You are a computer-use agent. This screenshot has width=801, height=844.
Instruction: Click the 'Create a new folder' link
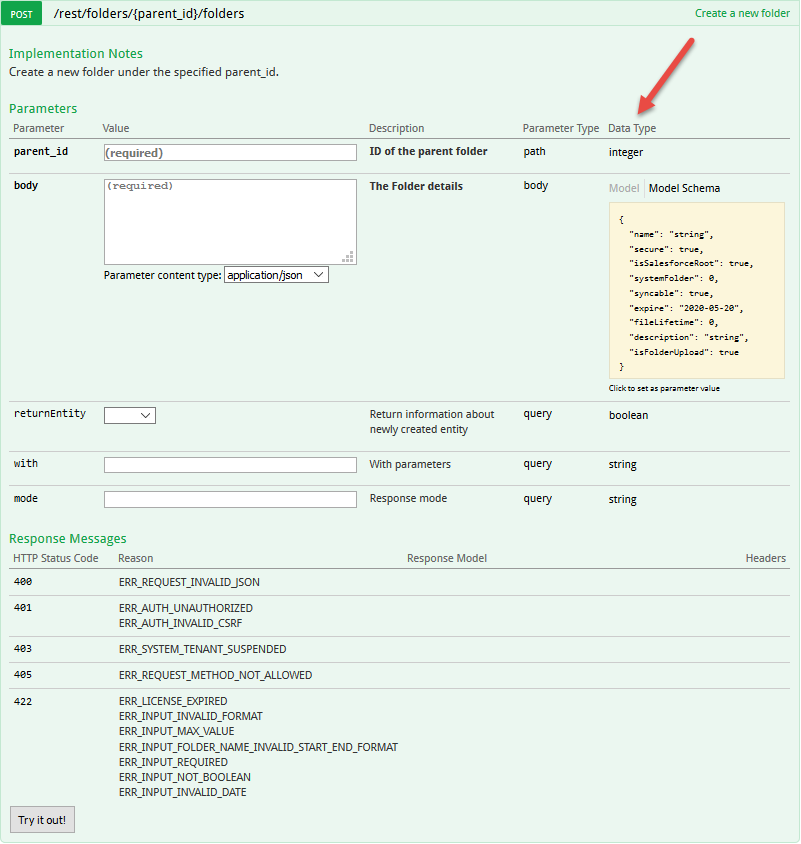741,14
